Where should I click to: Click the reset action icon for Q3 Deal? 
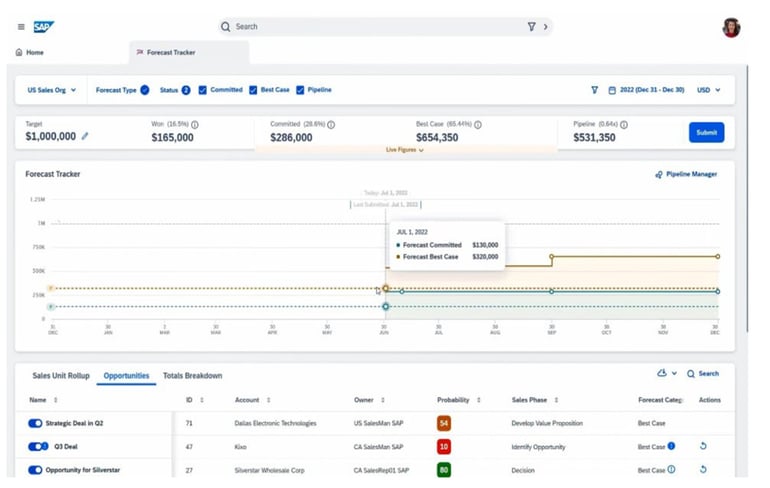pyautogui.click(x=703, y=446)
